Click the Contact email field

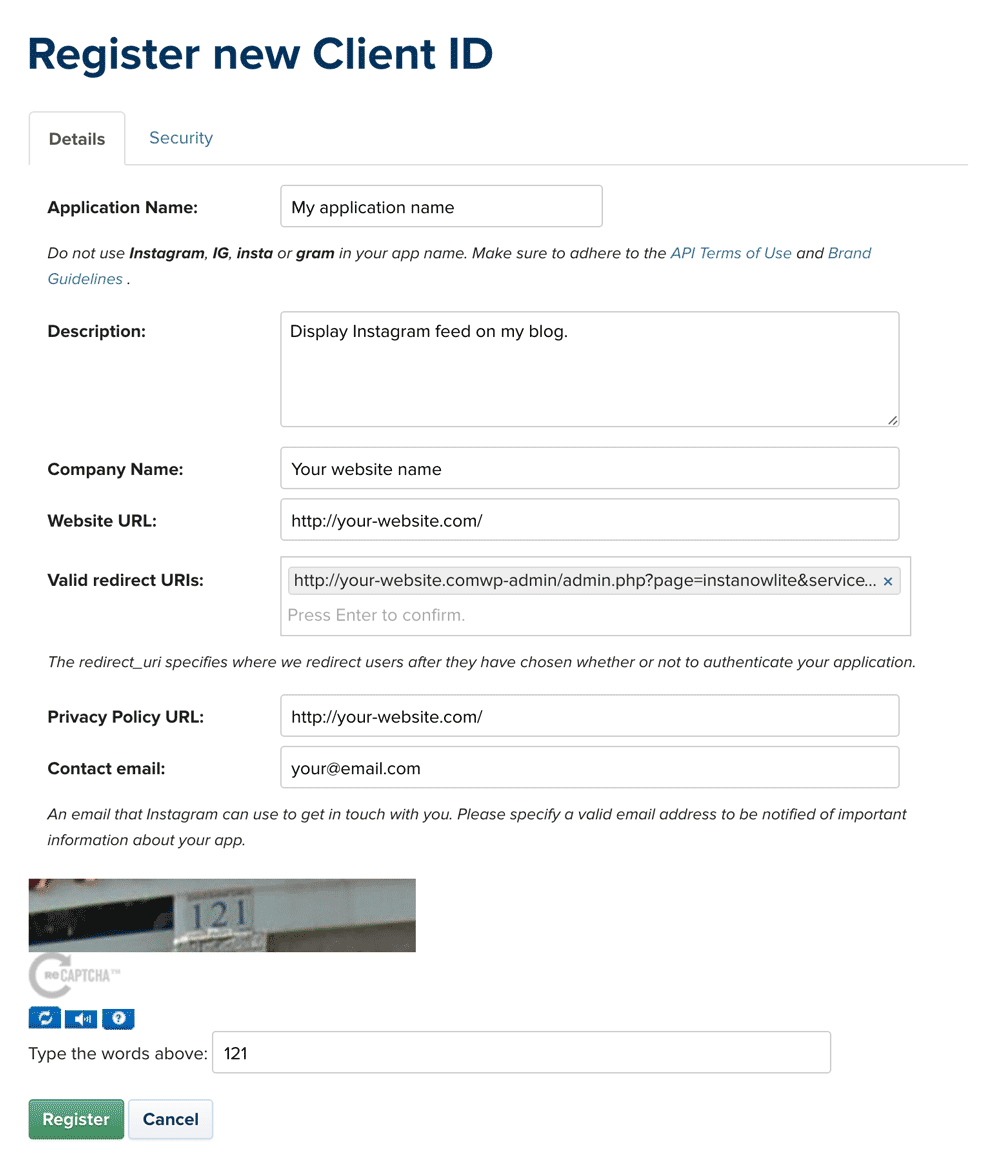pos(590,767)
